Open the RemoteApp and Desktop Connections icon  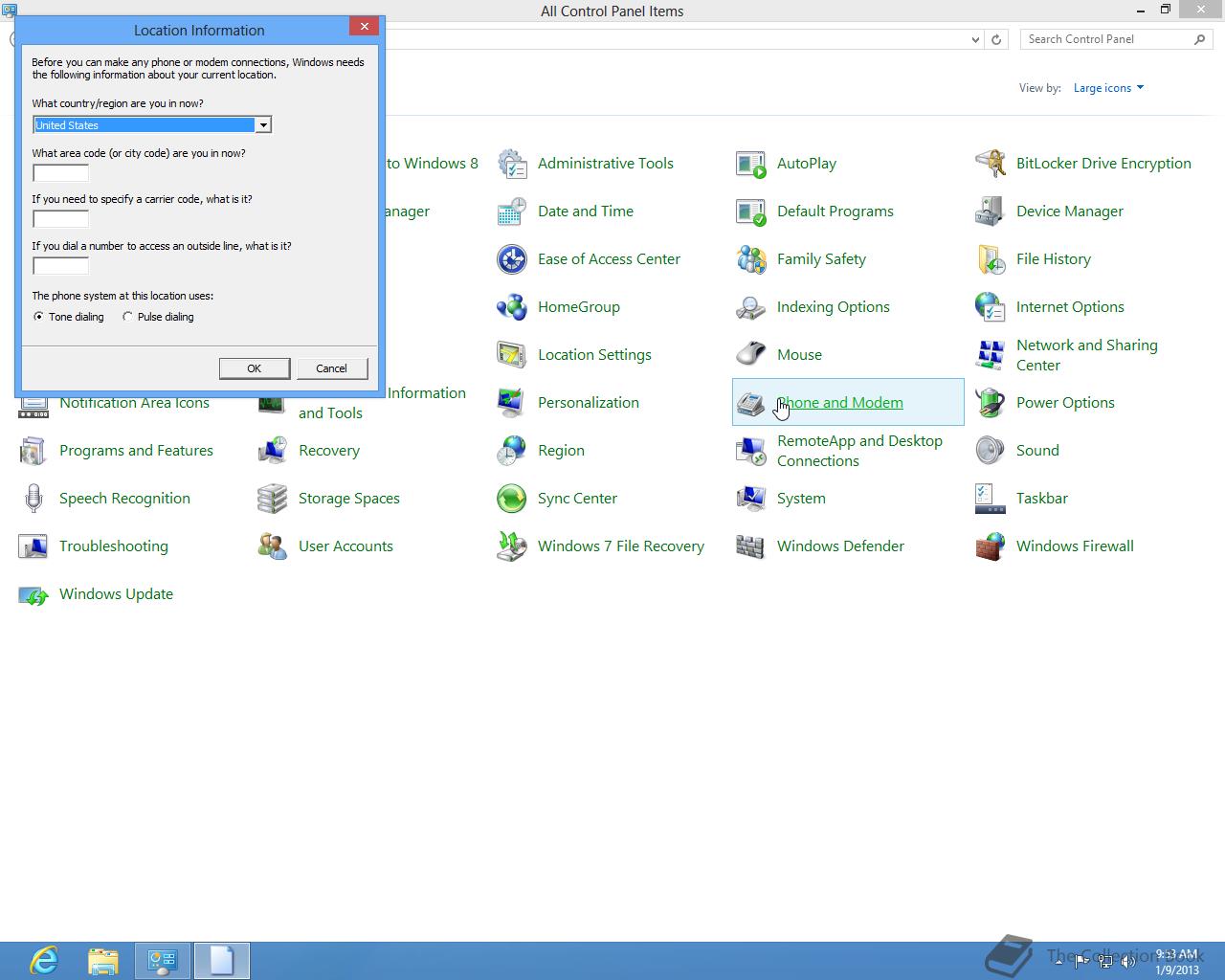click(x=751, y=451)
